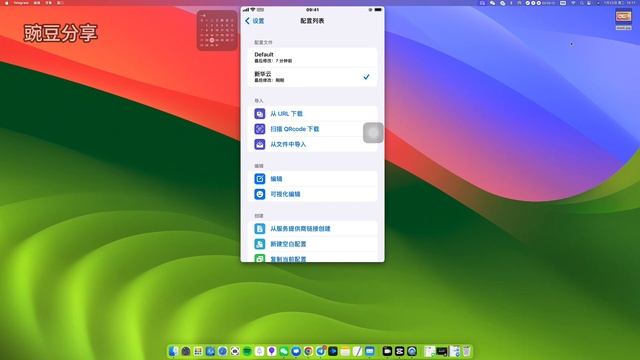This screenshot has height=360, width=640.
Task: Tap the 扫描 QRcode 下载 icon
Action: point(260,129)
